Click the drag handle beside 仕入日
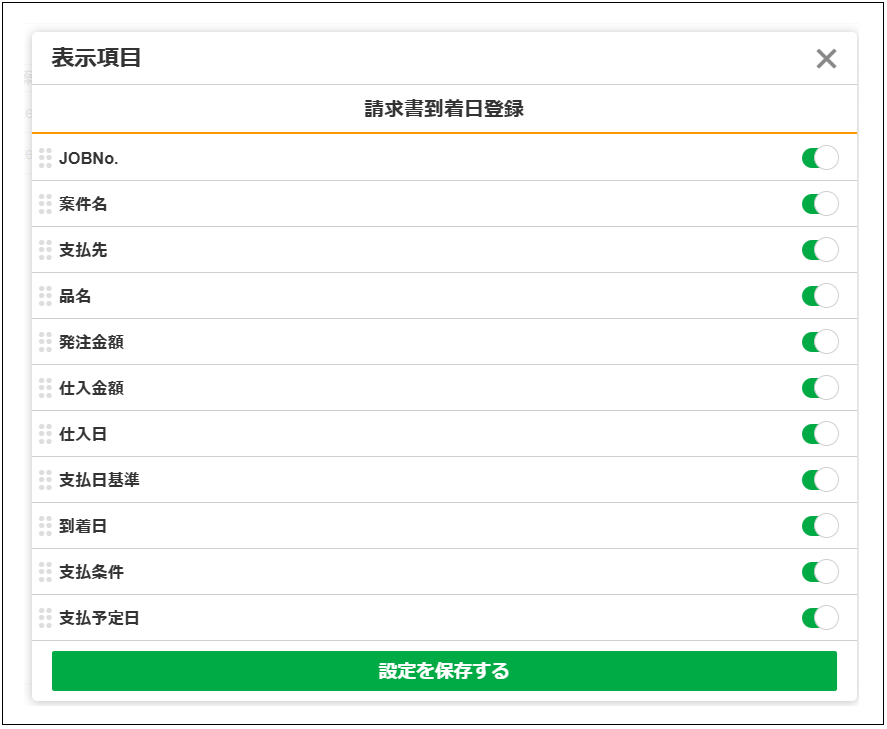 pyautogui.click(x=45, y=434)
